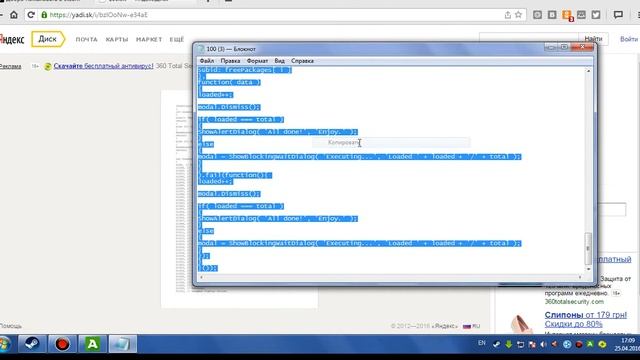The height and width of the screenshot is (360, 640).
Task: Open the Правка menu in Notepad
Action: [230, 61]
